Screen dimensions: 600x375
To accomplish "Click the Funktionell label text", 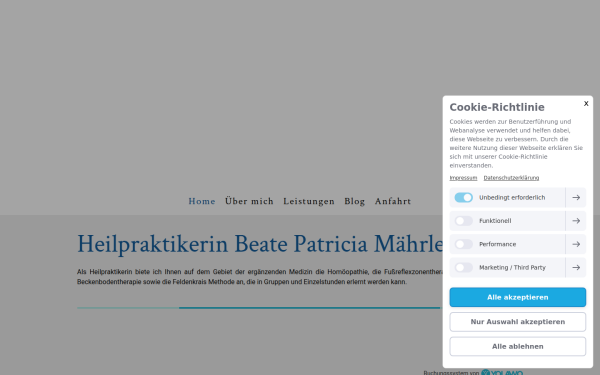I will click(495, 221).
